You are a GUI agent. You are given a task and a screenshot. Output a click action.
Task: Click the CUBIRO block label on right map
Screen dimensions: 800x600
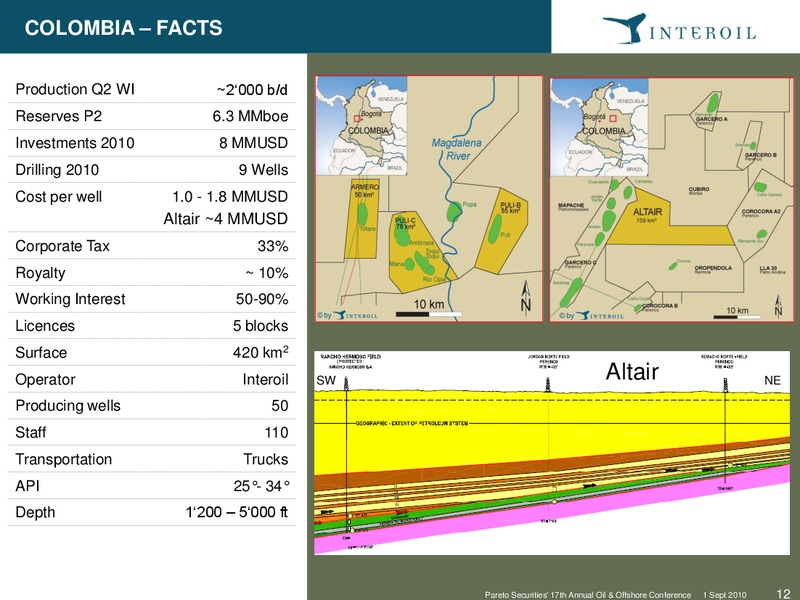[x=699, y=190]
